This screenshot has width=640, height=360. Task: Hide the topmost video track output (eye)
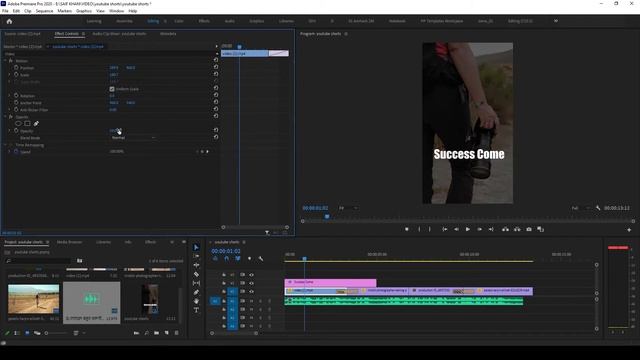[251, 275]
